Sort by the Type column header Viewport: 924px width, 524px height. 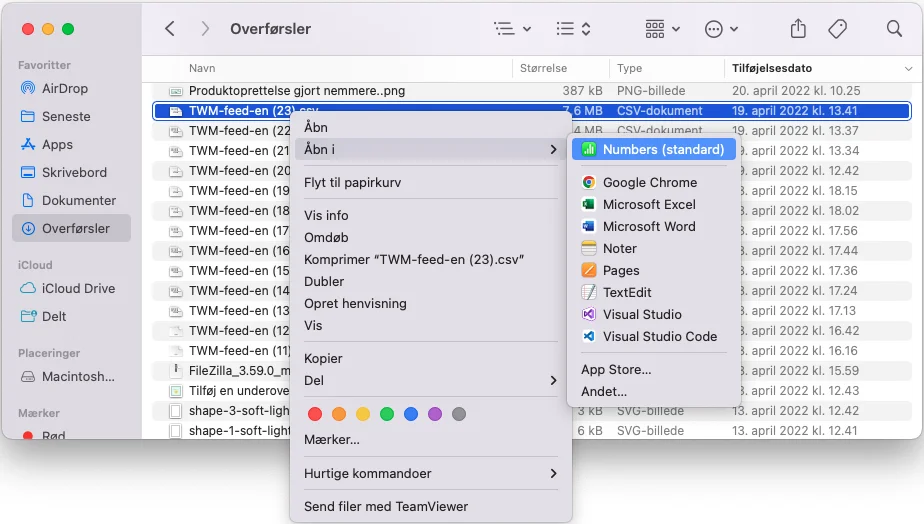point(629,68)
